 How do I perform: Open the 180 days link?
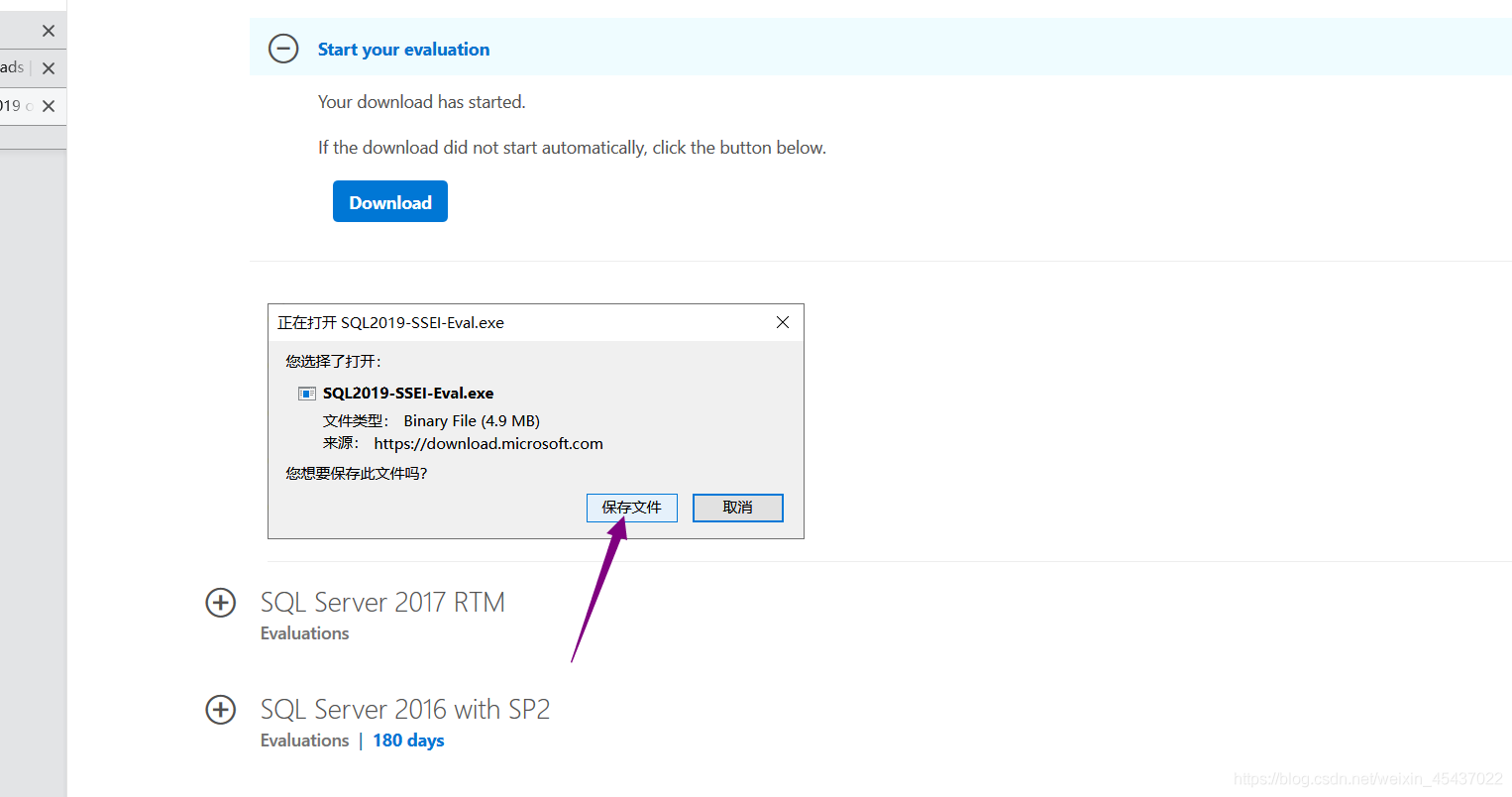click(x=408, y=740)
